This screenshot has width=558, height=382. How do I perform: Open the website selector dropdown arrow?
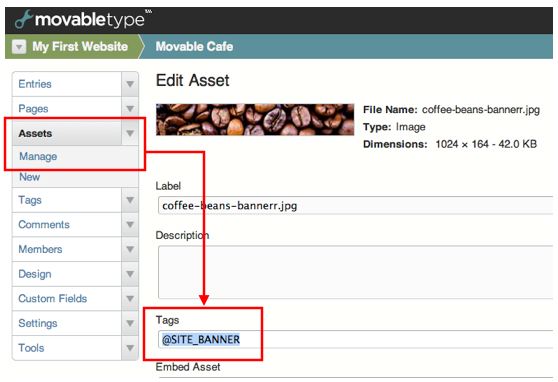[x=19, y=47]
